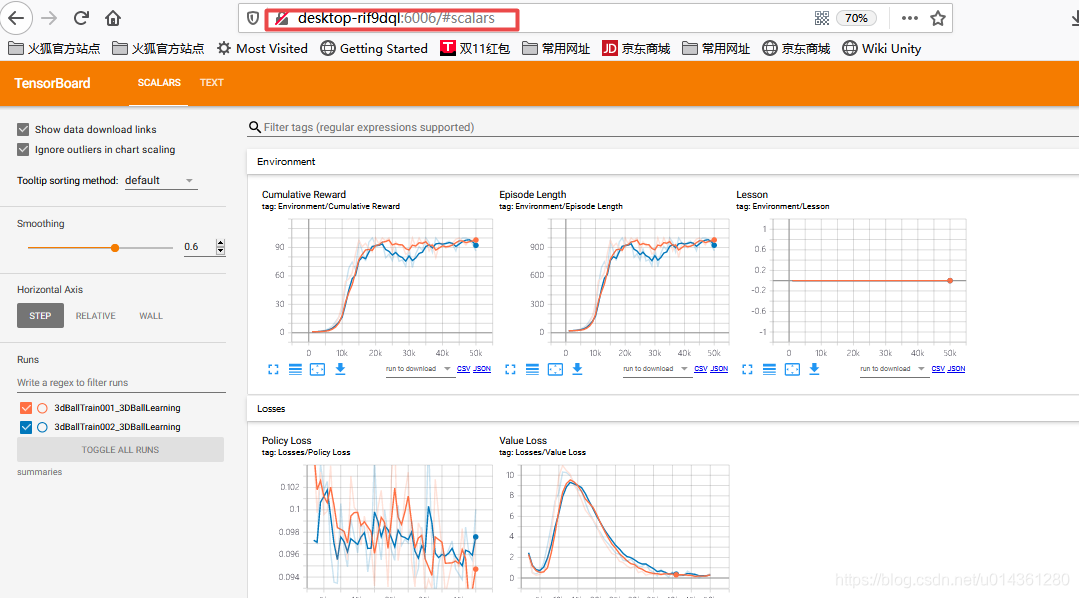Click CSV link under Episode Length chart

pyautogui.click(x=701, y=369)
